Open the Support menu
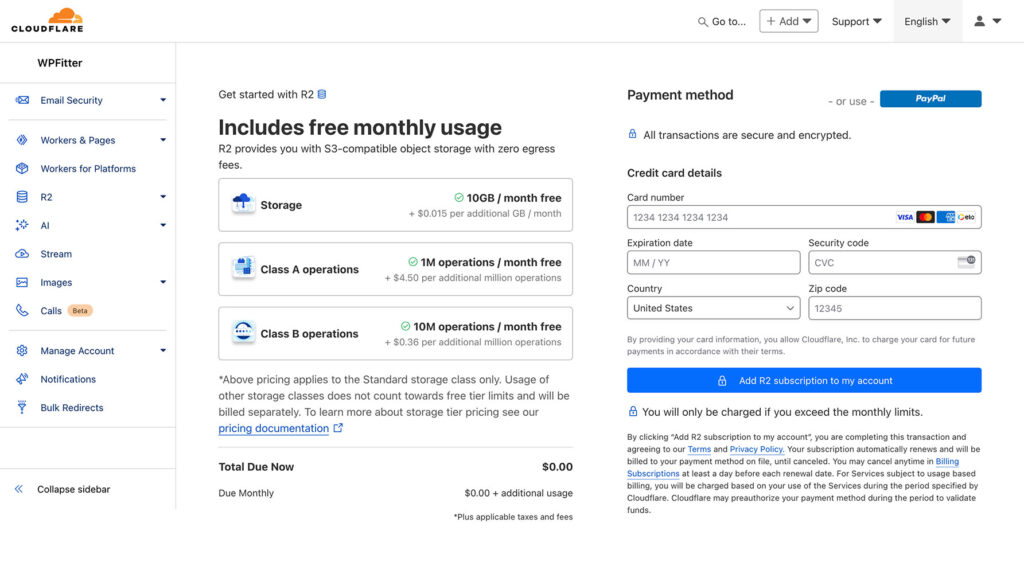Image resolution: width=1024 pixels, height=562 pixels. coord(856,21)
